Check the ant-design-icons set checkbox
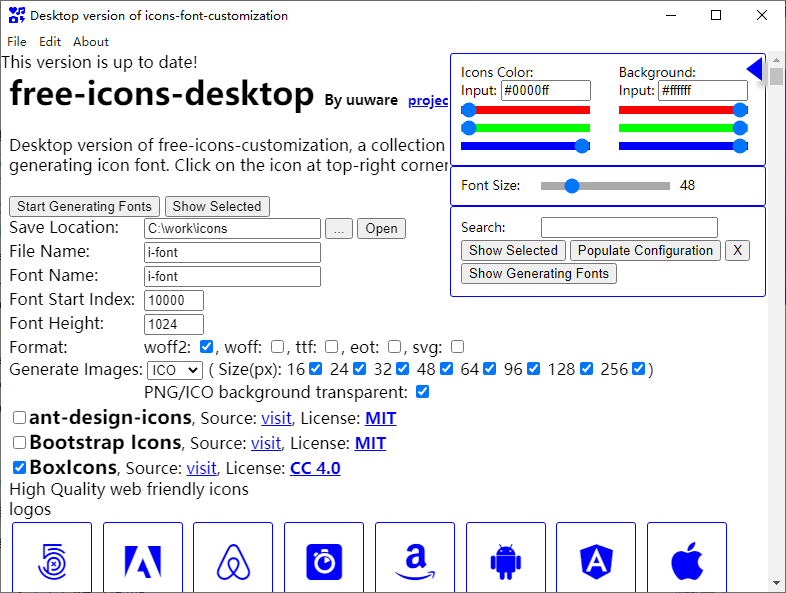Image resolution: width=786 pixels, height=593 pixels. 19,417
